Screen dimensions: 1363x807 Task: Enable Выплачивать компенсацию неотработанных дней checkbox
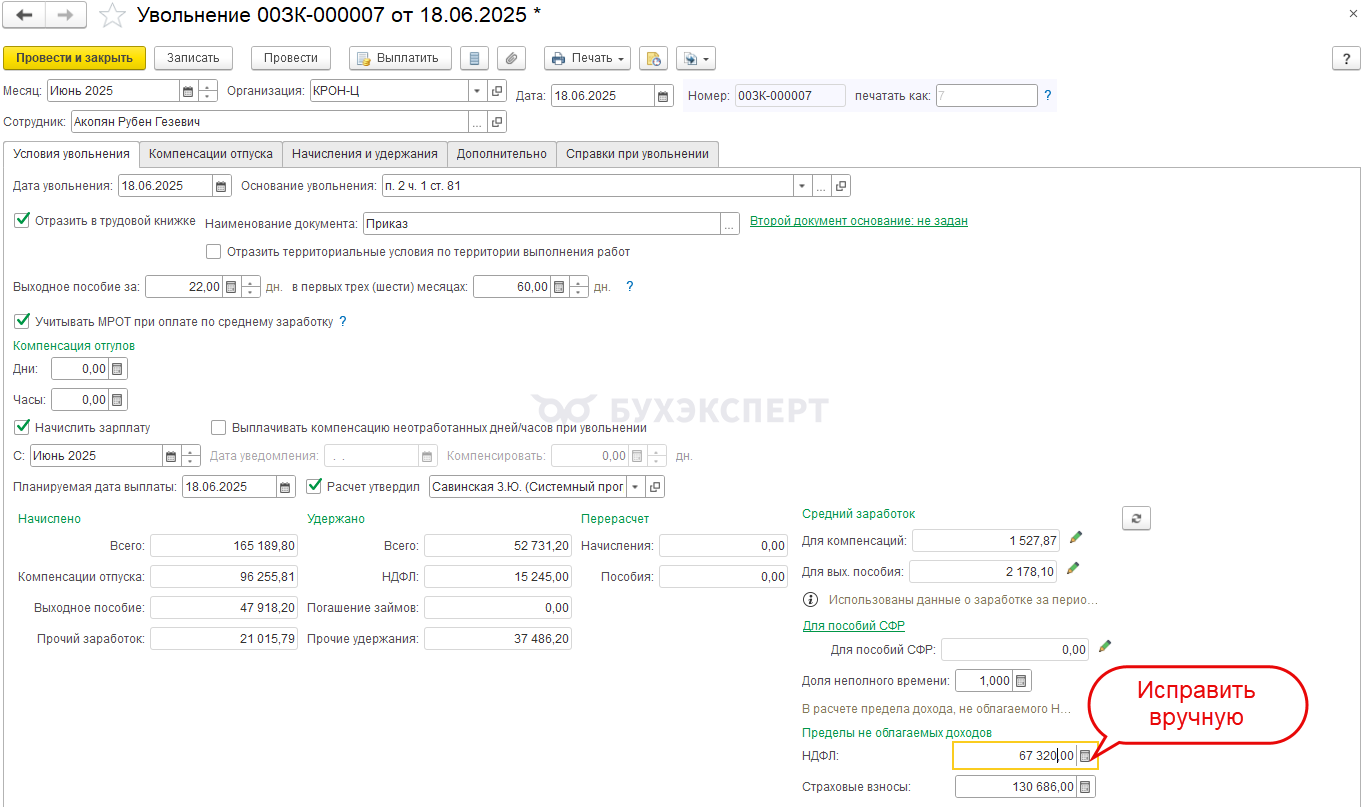[219, 427]
